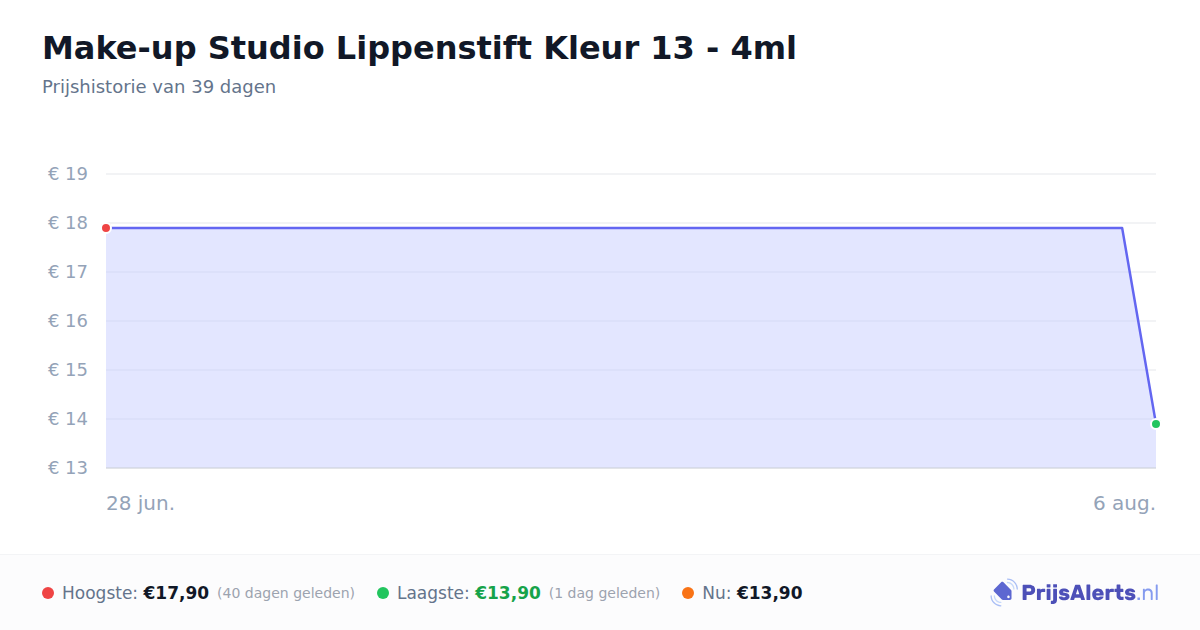Click the Hoogste €17,90 price value

(x=176, y=593)
